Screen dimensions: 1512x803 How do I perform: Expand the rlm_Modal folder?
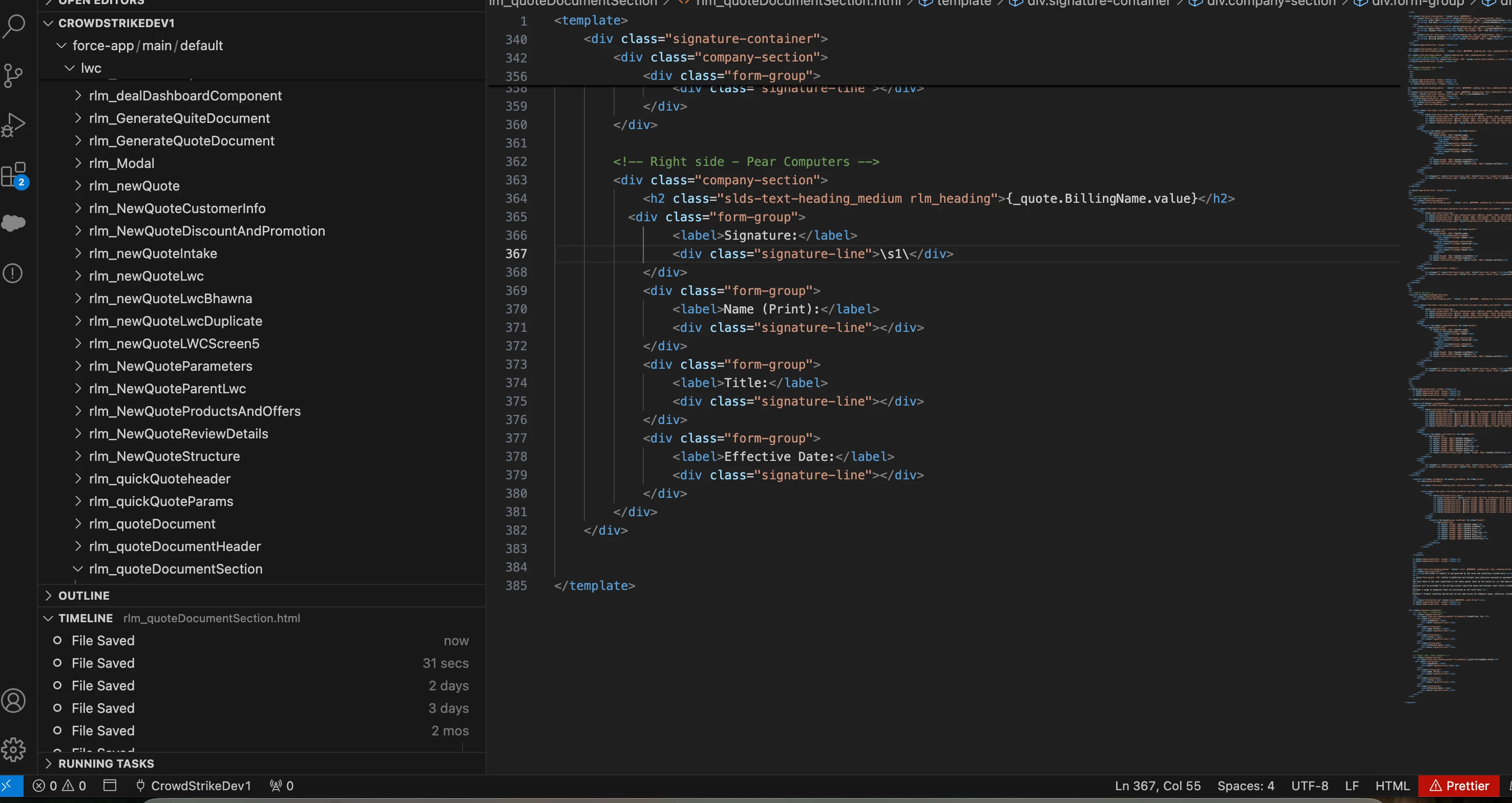coord(121,163)
